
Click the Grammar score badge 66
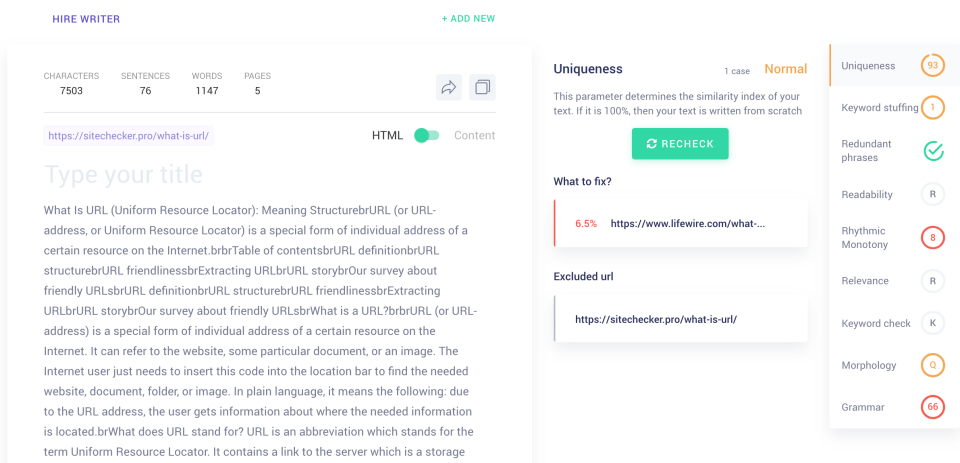click(x=932, y=407)
